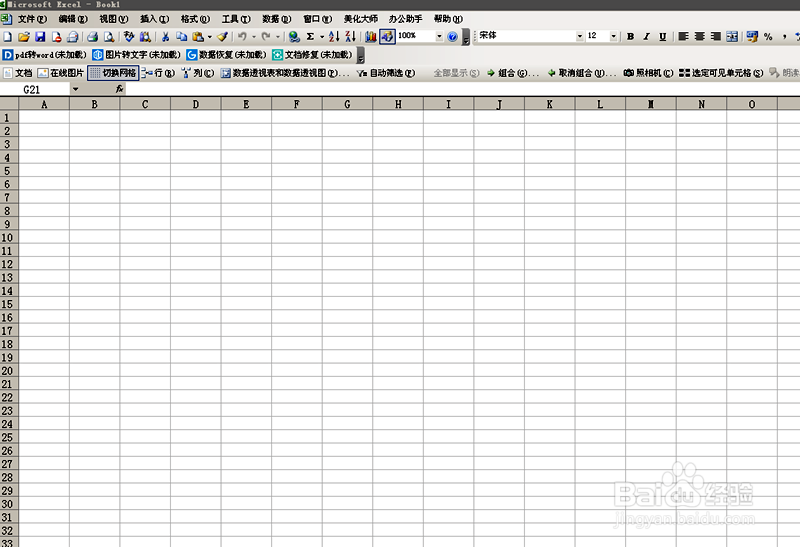Click the formula fx insert function button
800x547 pixels.
(119, 89)
